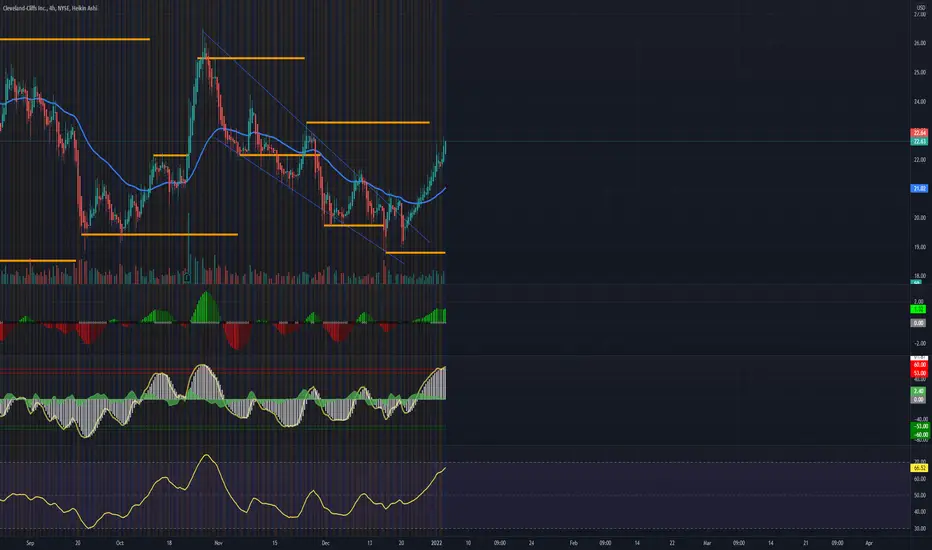
Task: Click the Apr label on time axis
Action: coord(869,543)
